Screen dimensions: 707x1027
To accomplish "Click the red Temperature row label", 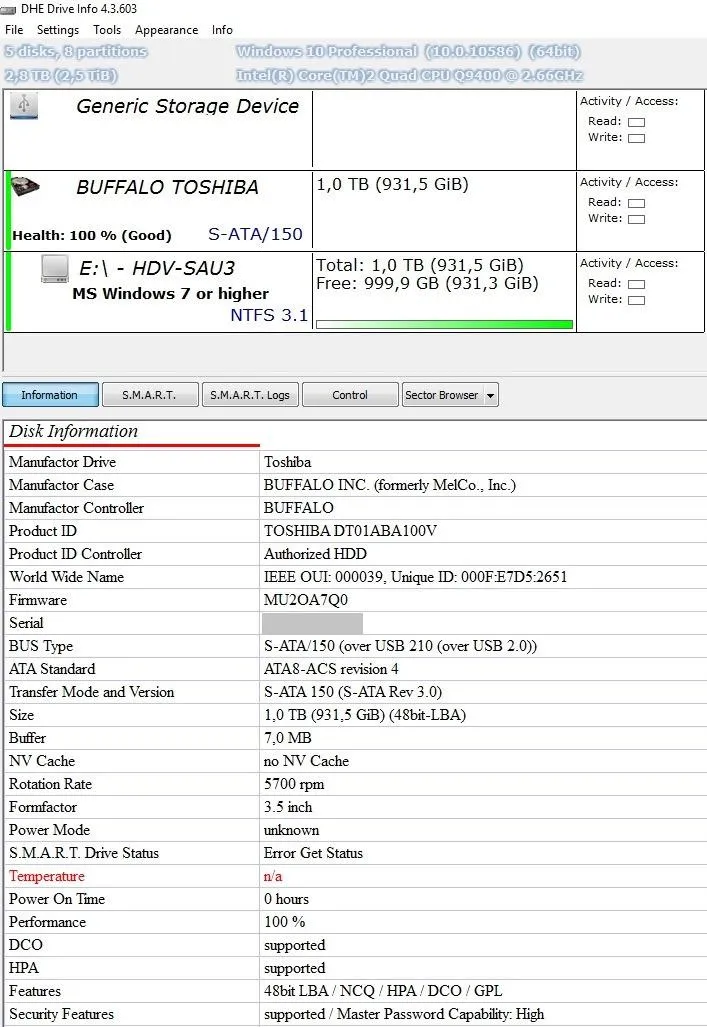I will [x=47, y=876].
